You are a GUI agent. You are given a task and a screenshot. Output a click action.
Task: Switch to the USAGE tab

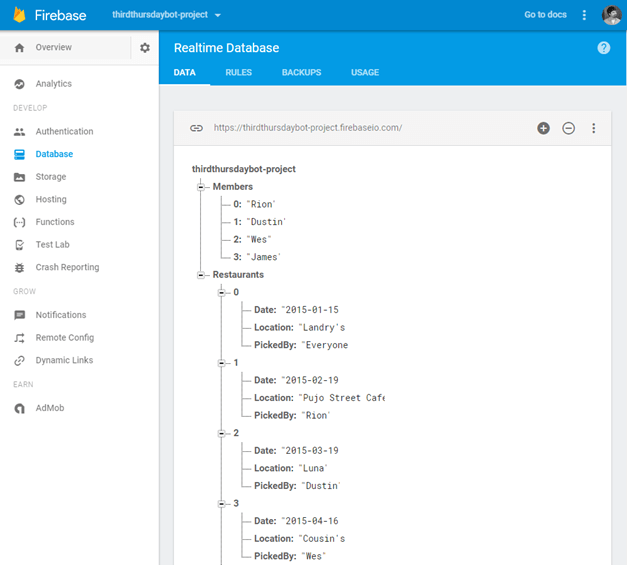pyautogui.click(x=365, y=73)
